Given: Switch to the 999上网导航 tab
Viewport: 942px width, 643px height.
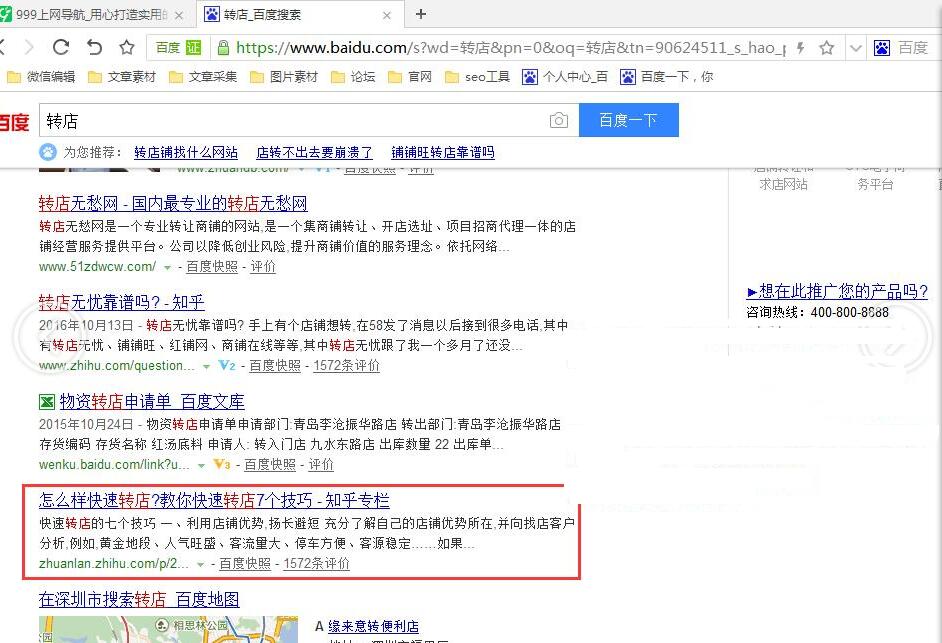Looking at the screenshot, I should pos(88,15).
